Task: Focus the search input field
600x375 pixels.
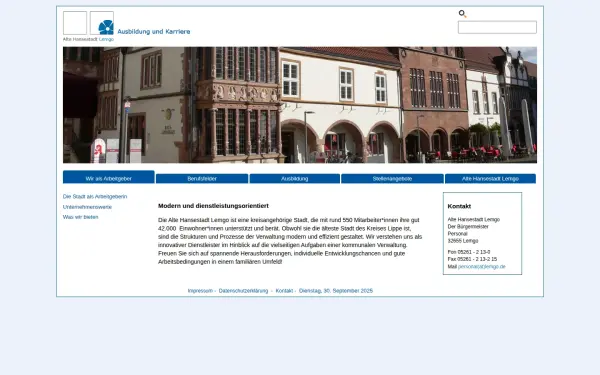Action: 497,27
